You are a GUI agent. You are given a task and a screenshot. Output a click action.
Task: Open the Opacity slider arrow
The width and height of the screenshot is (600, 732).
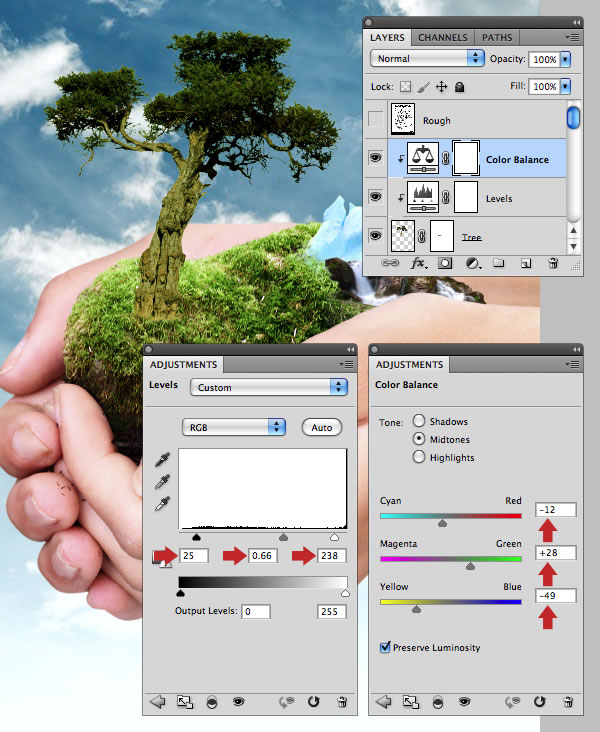coord(565,59)
